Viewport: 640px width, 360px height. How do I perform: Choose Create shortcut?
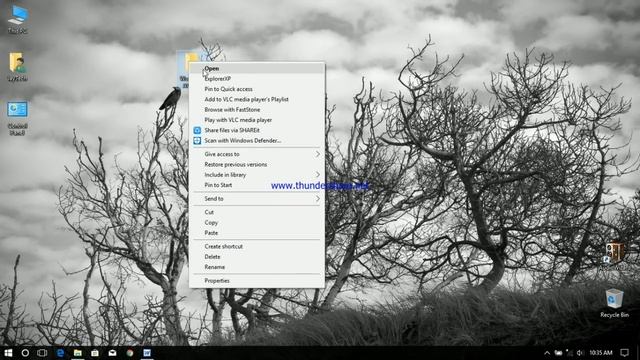tap(257, 246)
